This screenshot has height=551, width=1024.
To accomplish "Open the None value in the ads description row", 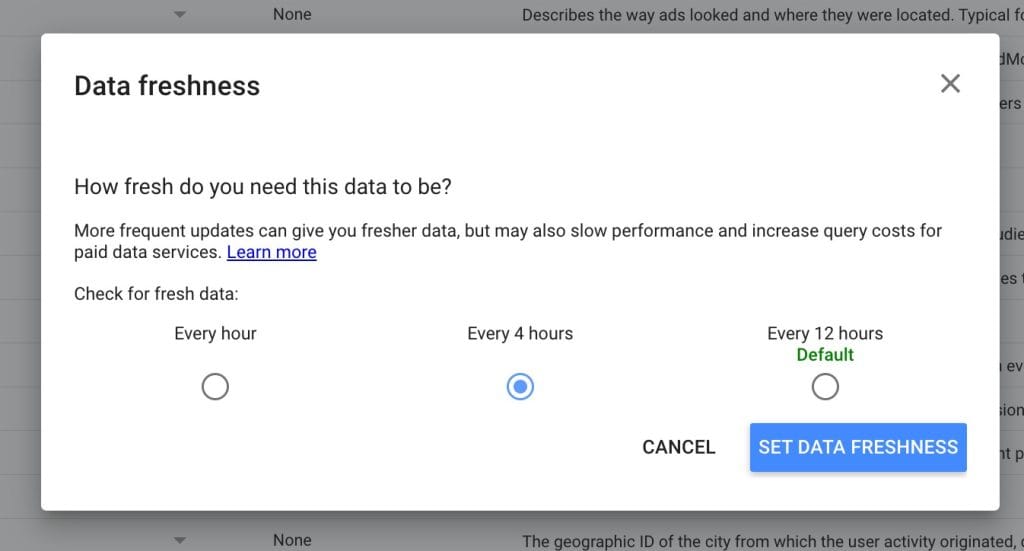I will tap(292, 14).
